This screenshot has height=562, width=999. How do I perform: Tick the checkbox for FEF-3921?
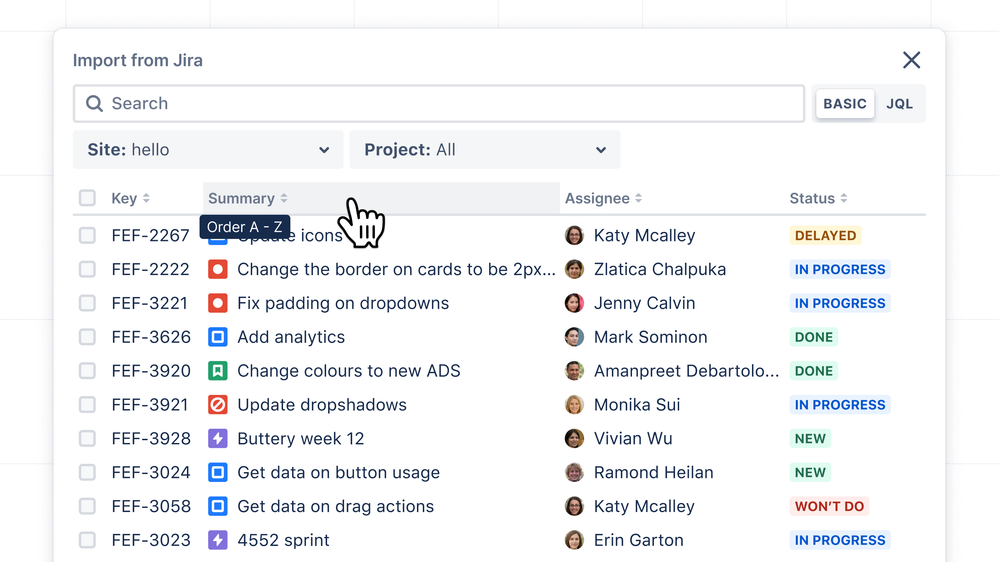click(87, 405)
